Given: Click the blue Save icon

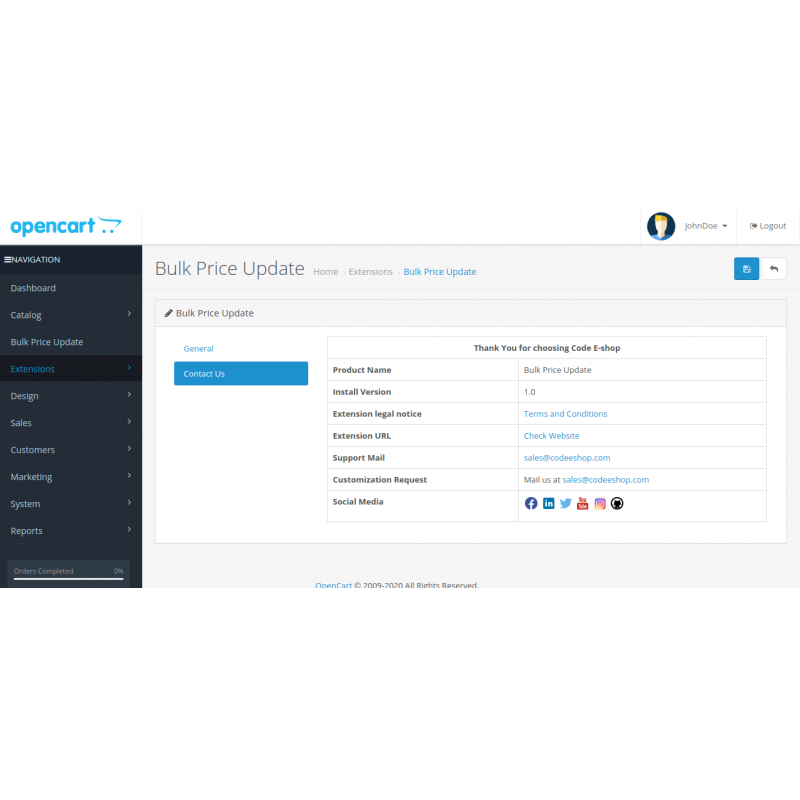Looking at the screenshot, I should coord(746,268).
